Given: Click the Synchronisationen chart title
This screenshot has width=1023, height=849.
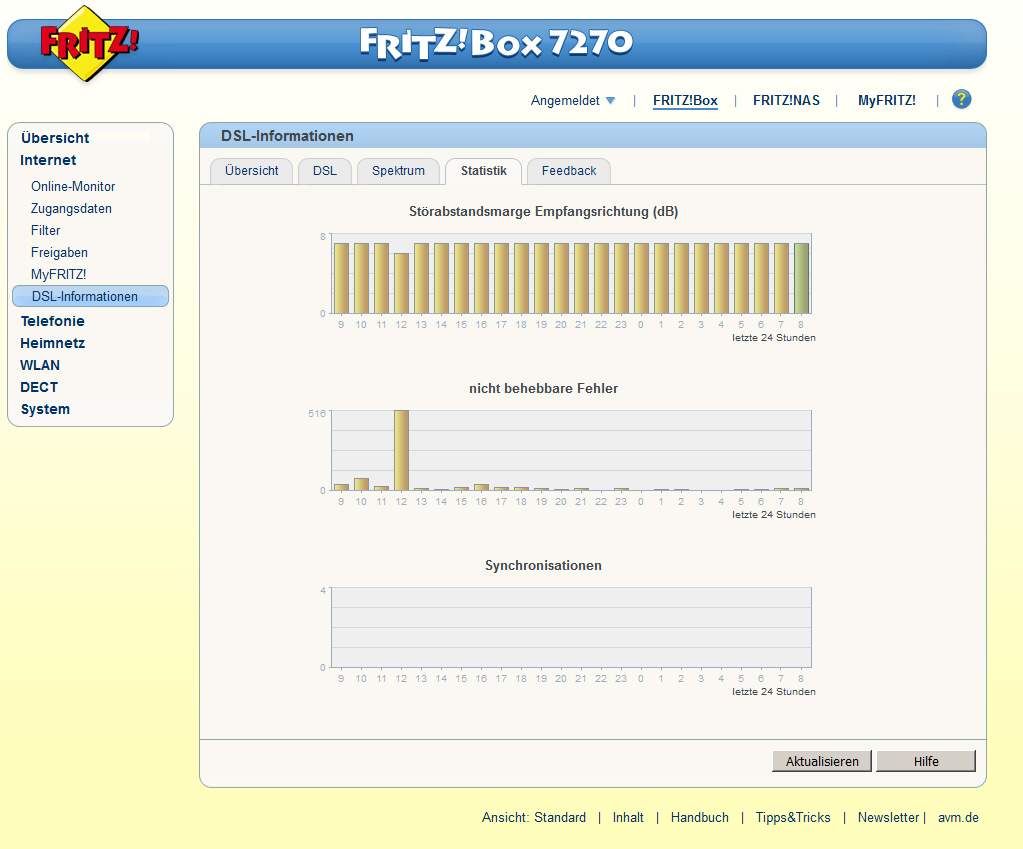Looking at the screenshot, I should pos(543,565).
